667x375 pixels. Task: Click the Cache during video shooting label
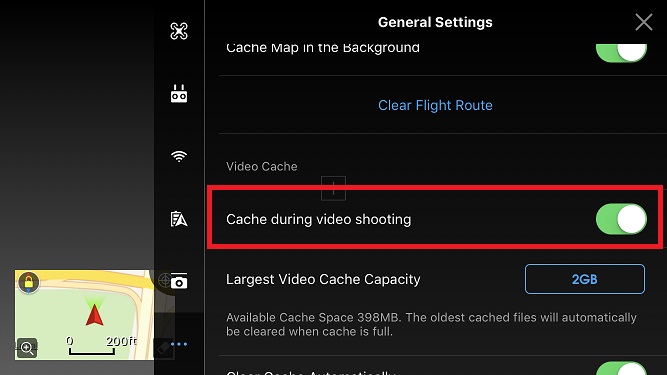click(x=319, y=219)
